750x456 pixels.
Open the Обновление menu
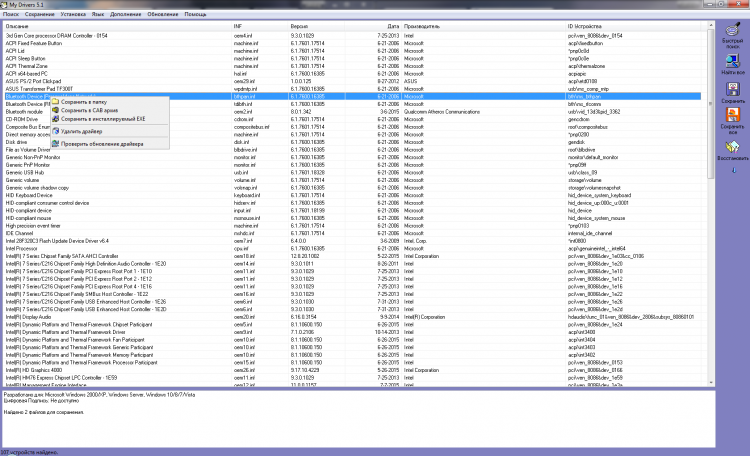point(163,14)
